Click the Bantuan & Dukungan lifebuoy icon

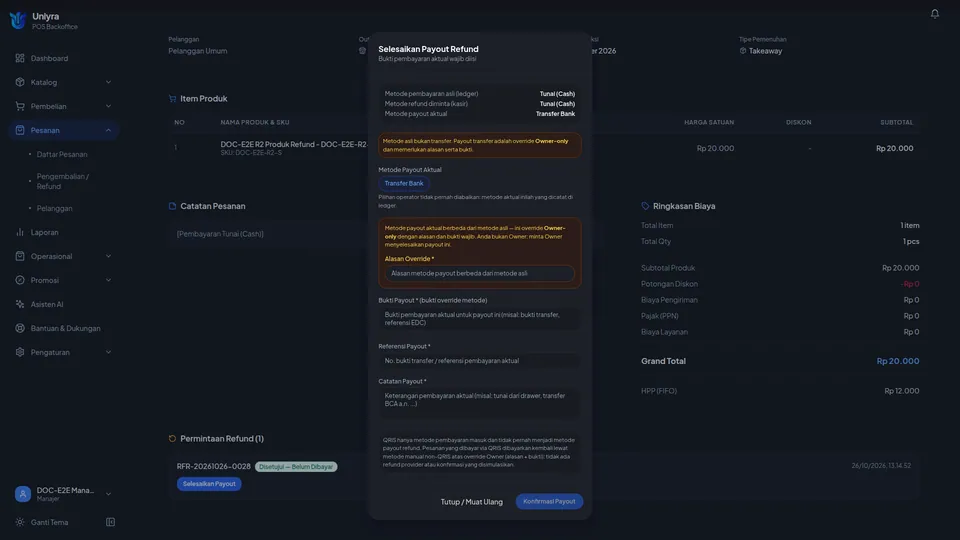click(20, 328)
